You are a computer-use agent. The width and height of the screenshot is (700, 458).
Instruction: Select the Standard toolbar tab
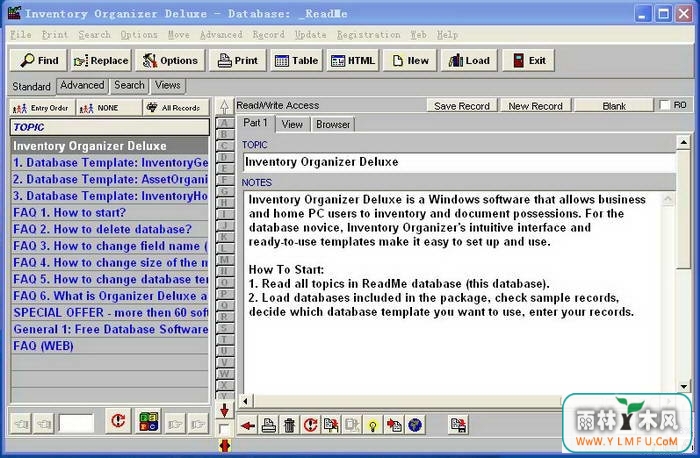[x=31, y=86]
